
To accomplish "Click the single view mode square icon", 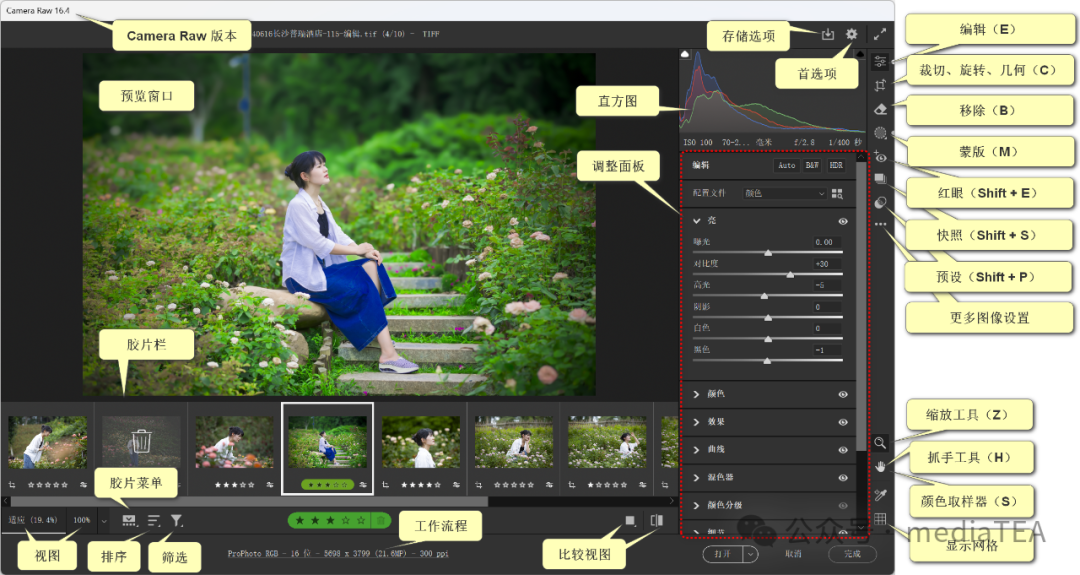I will point(630,521).
